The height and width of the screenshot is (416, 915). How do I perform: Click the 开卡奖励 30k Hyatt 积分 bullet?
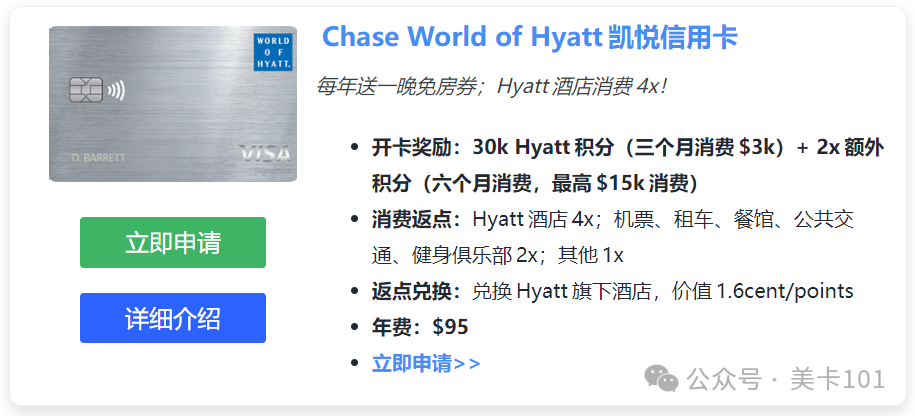tap(628, 166)
